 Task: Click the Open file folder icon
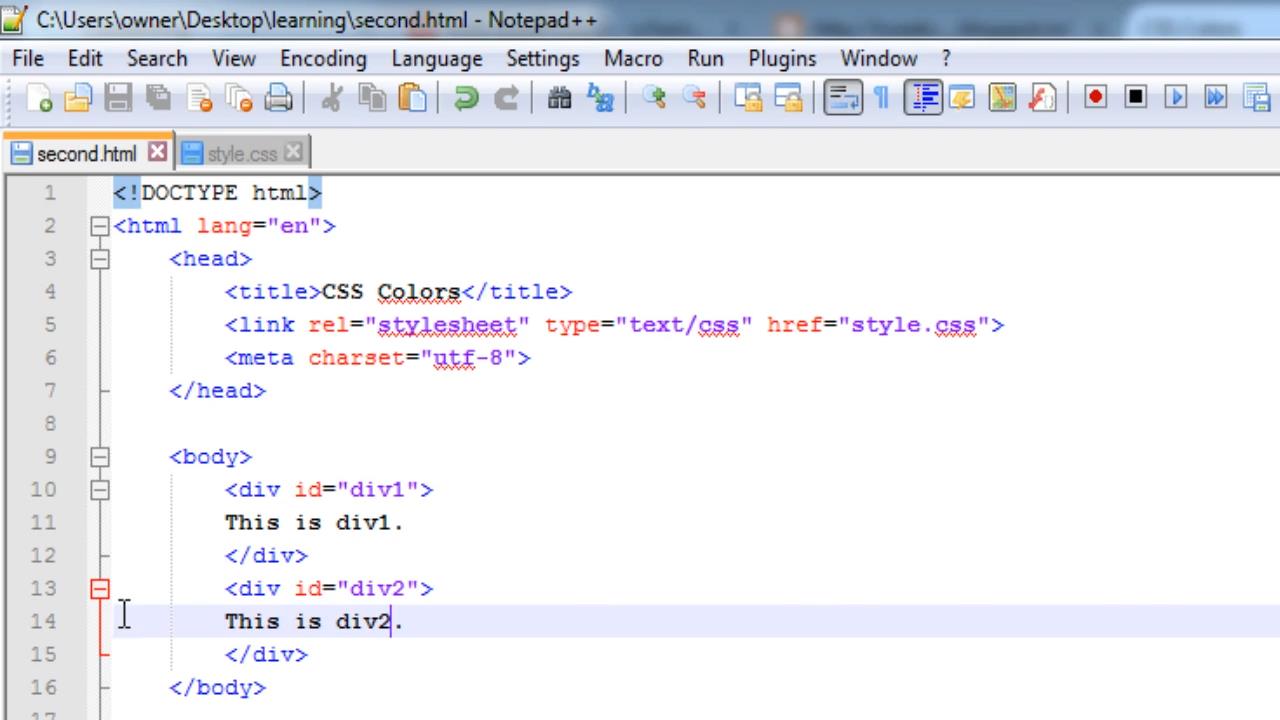pos(79,97)
